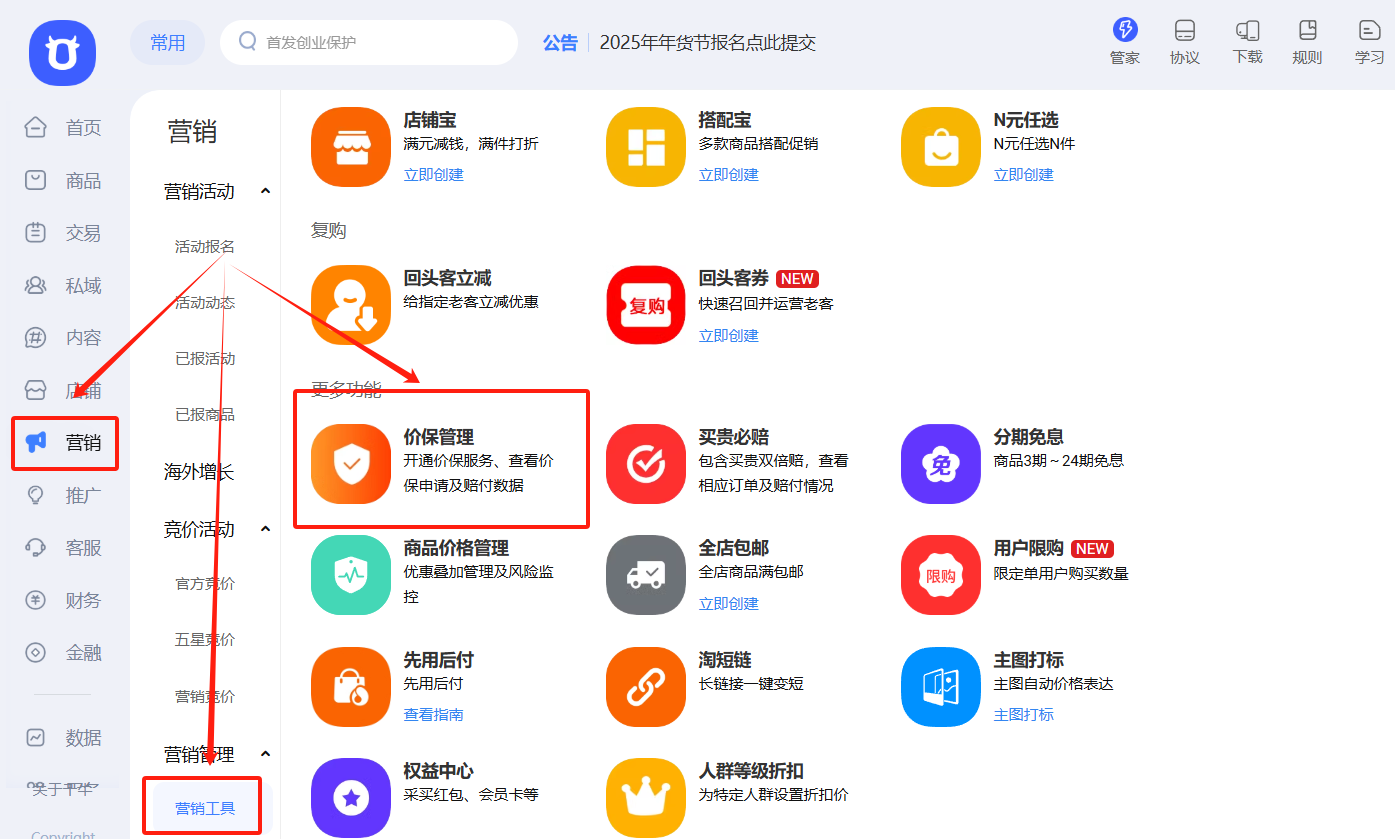Open 金融 in left sidebar

(x=63, y=653)
